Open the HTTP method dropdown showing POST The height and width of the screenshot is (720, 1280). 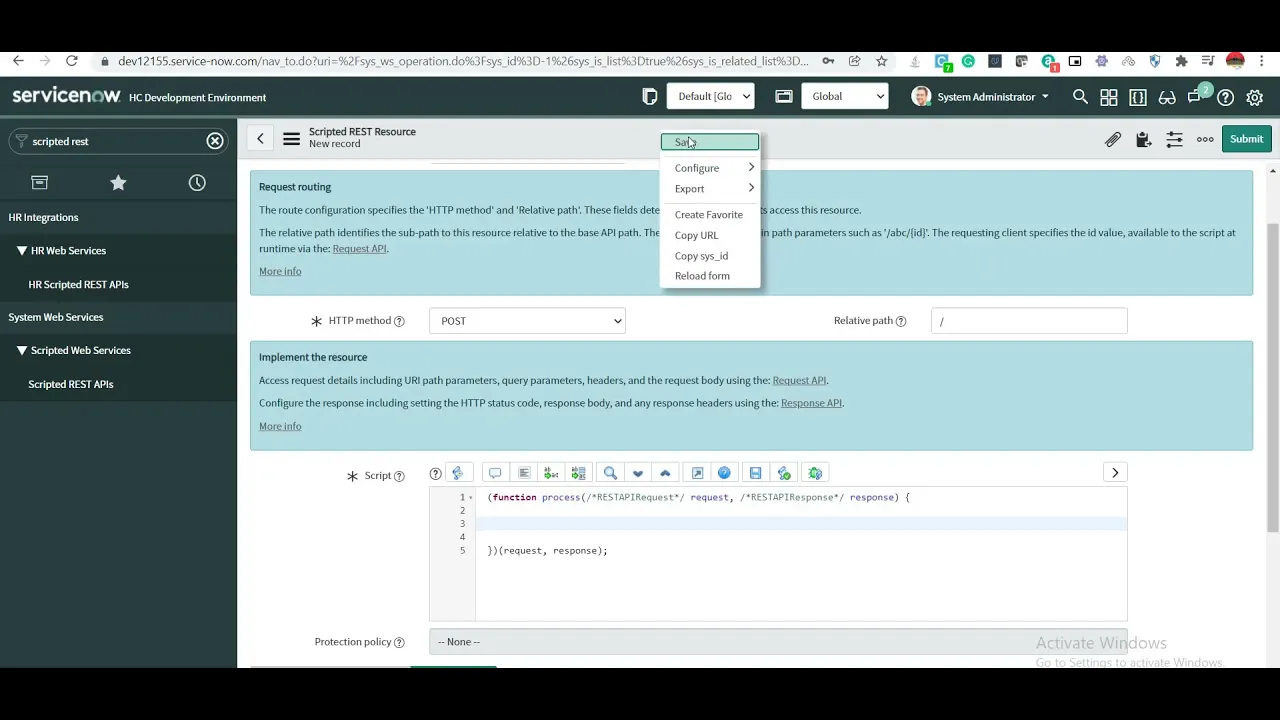527,321
